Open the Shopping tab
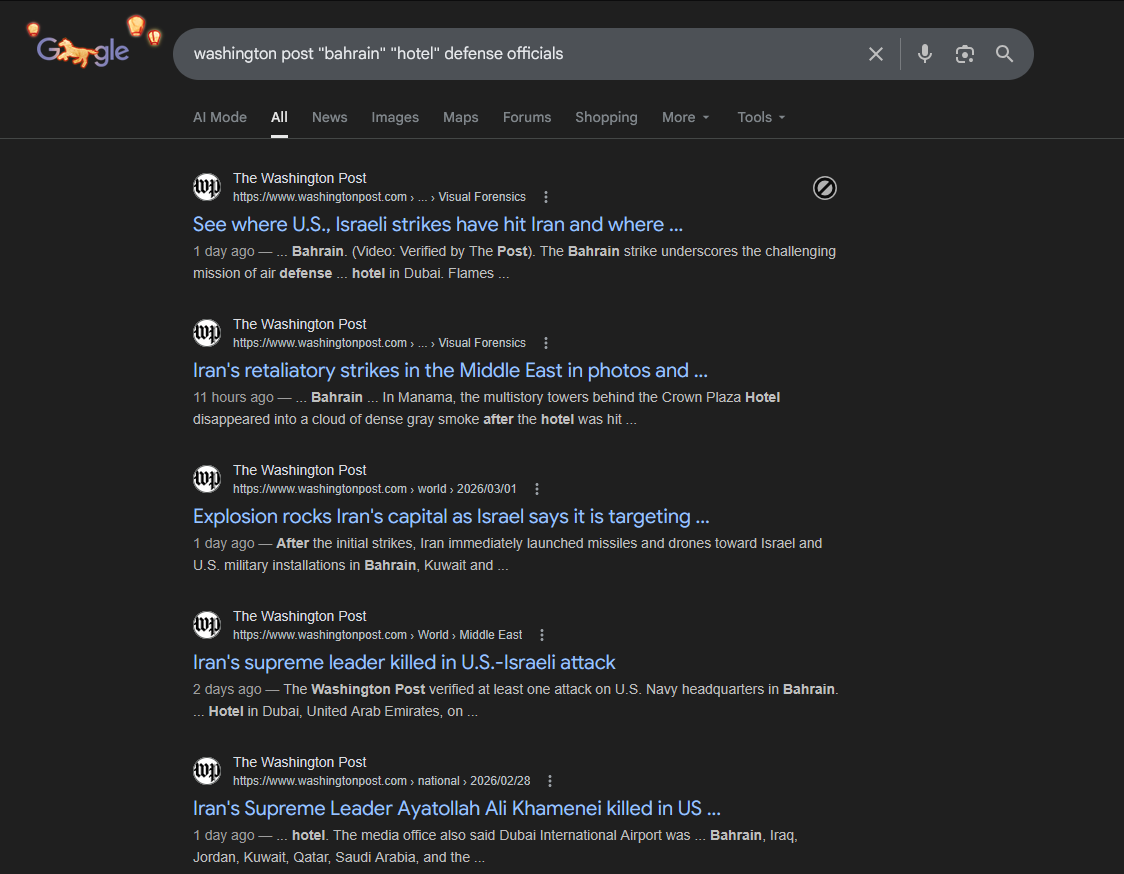Viewport: 1124px width, 874px height. point(606,117)
